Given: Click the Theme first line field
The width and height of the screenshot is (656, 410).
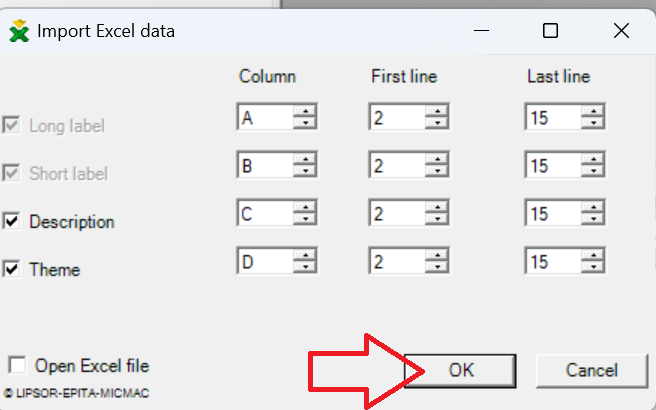Looking at the screenshot, I should (x=397, y=261).
